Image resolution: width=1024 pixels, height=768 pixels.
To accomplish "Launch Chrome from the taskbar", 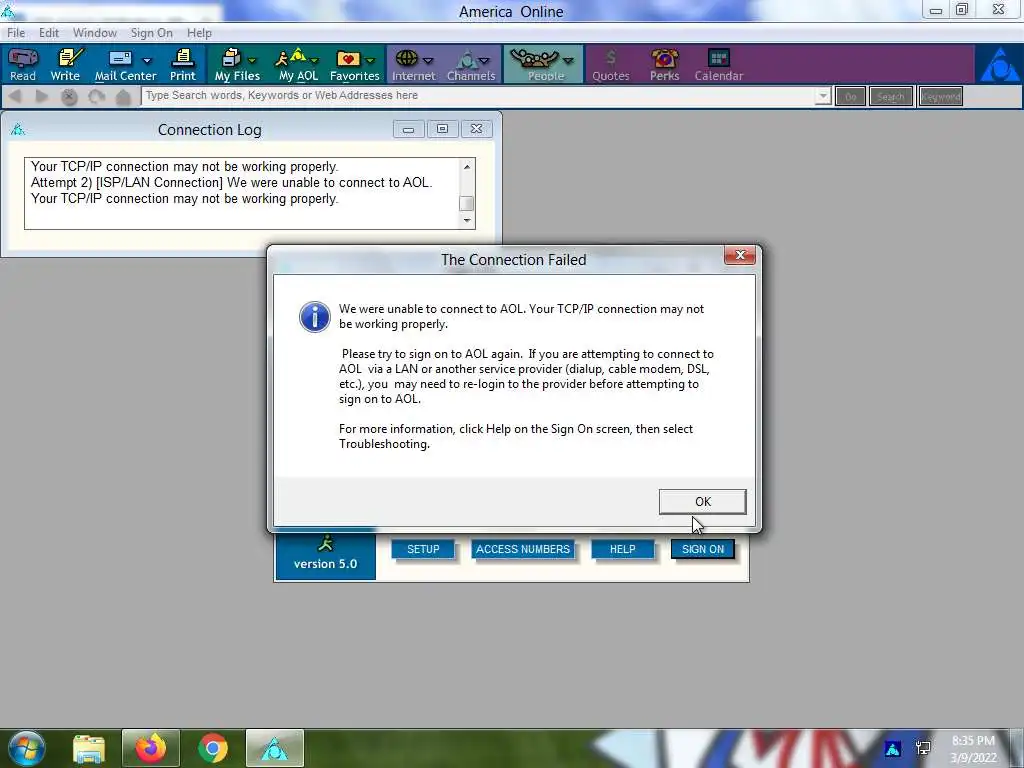I will (x=212, y=748).
